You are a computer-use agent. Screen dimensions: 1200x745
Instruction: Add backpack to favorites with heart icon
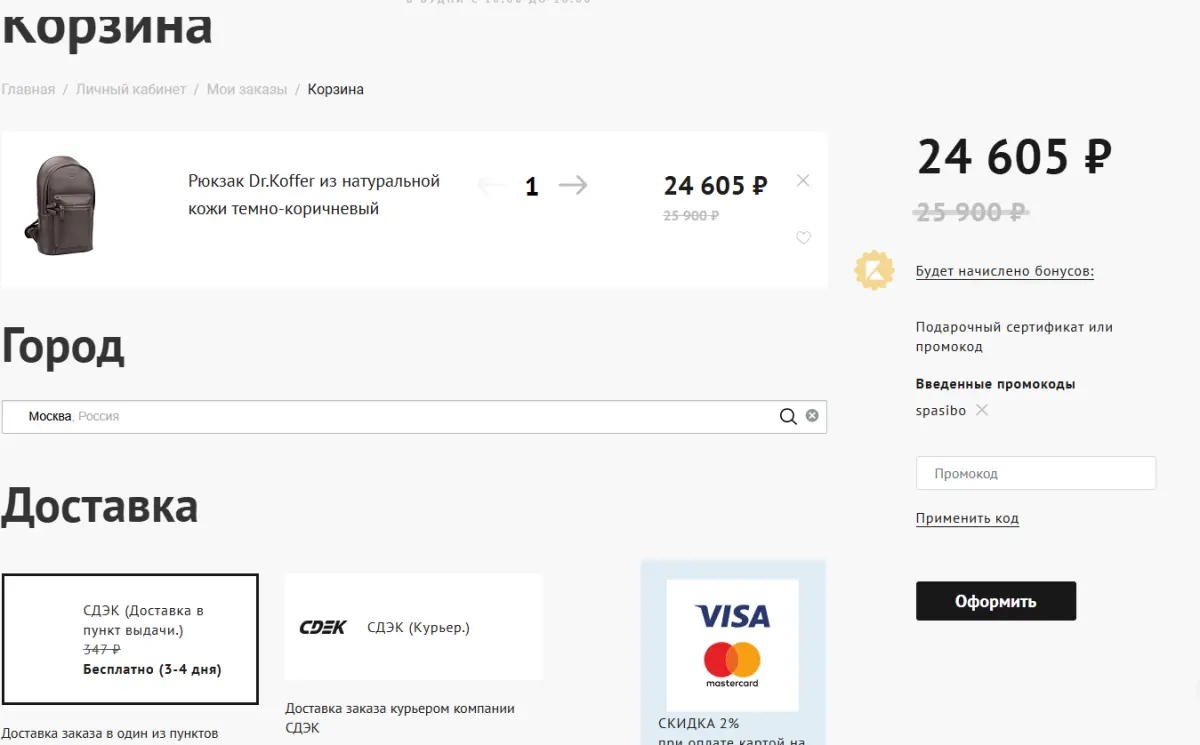tap(803, 238)
